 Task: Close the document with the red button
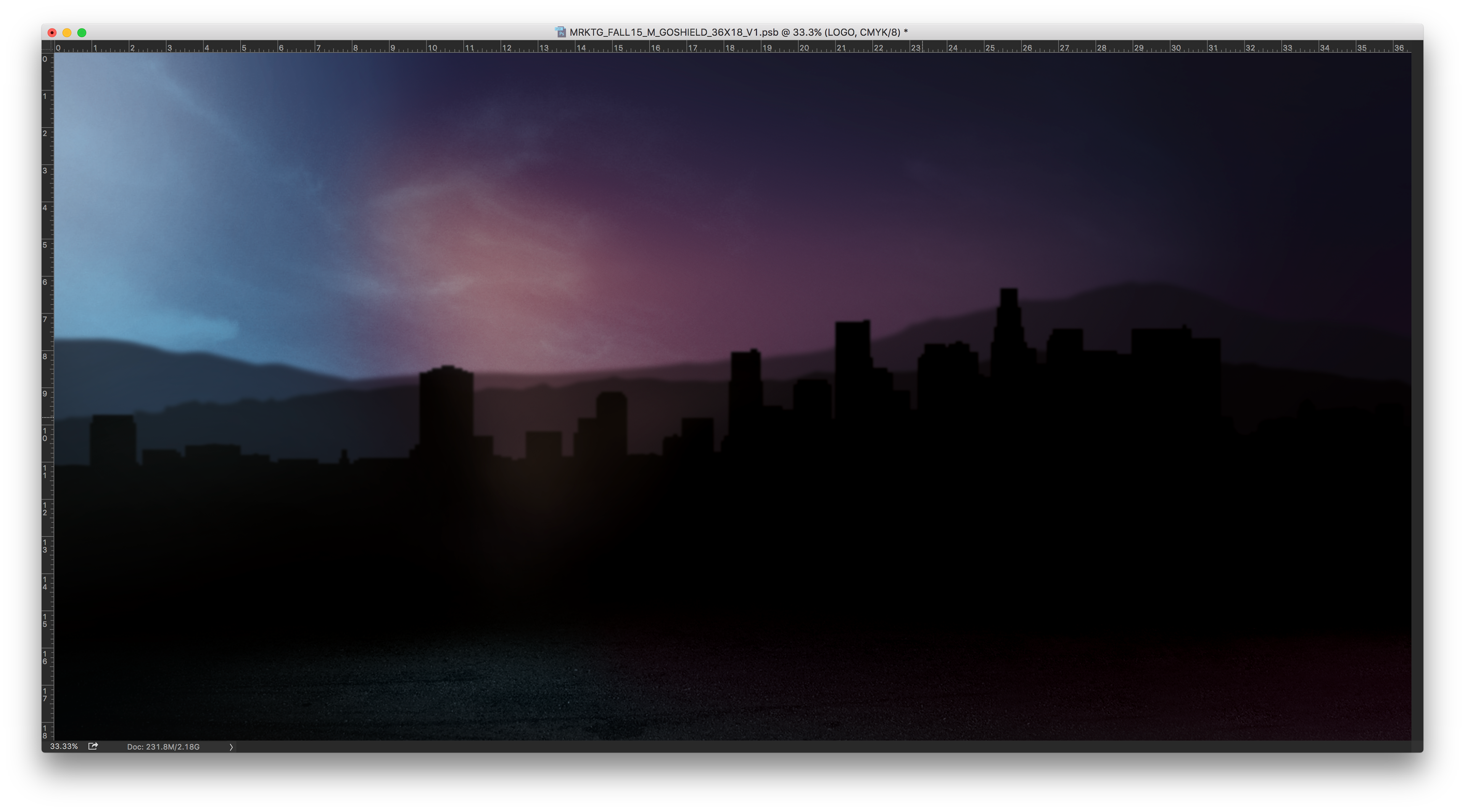pyautogui.click(x=52, y=32)
